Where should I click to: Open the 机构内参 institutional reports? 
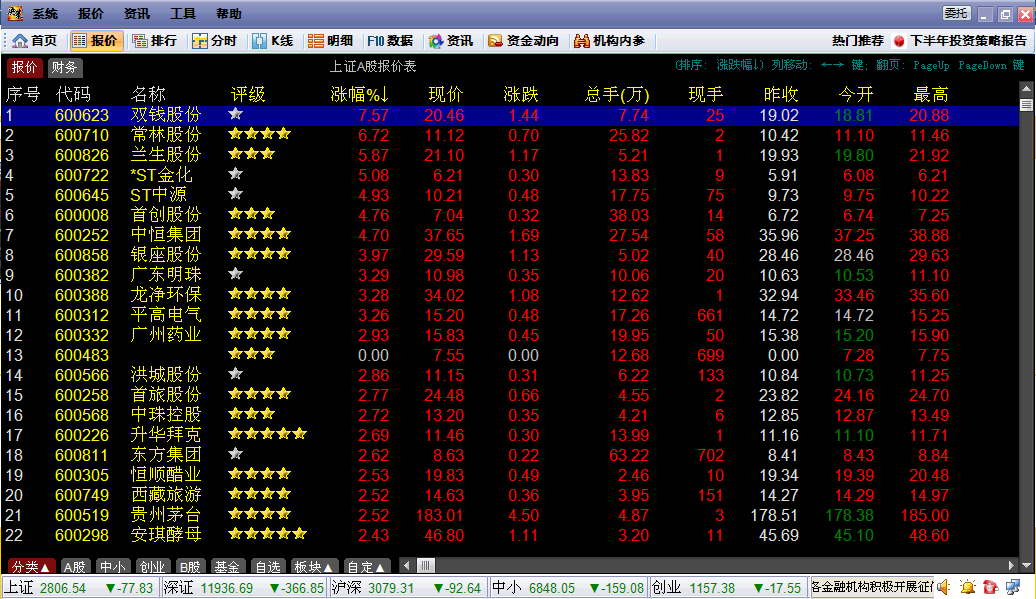click(609, 41)
